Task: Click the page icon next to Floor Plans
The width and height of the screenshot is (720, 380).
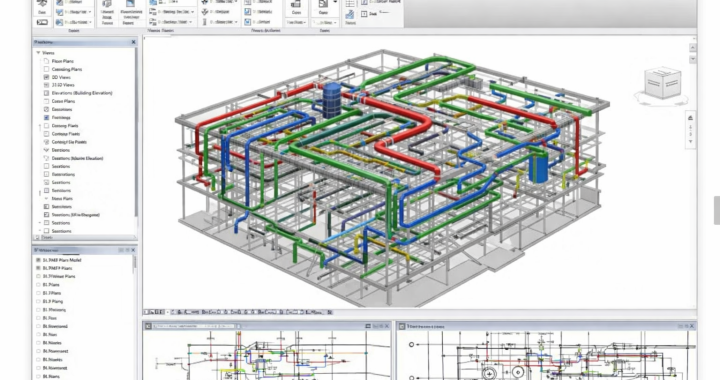Action: tap(46, 61)
